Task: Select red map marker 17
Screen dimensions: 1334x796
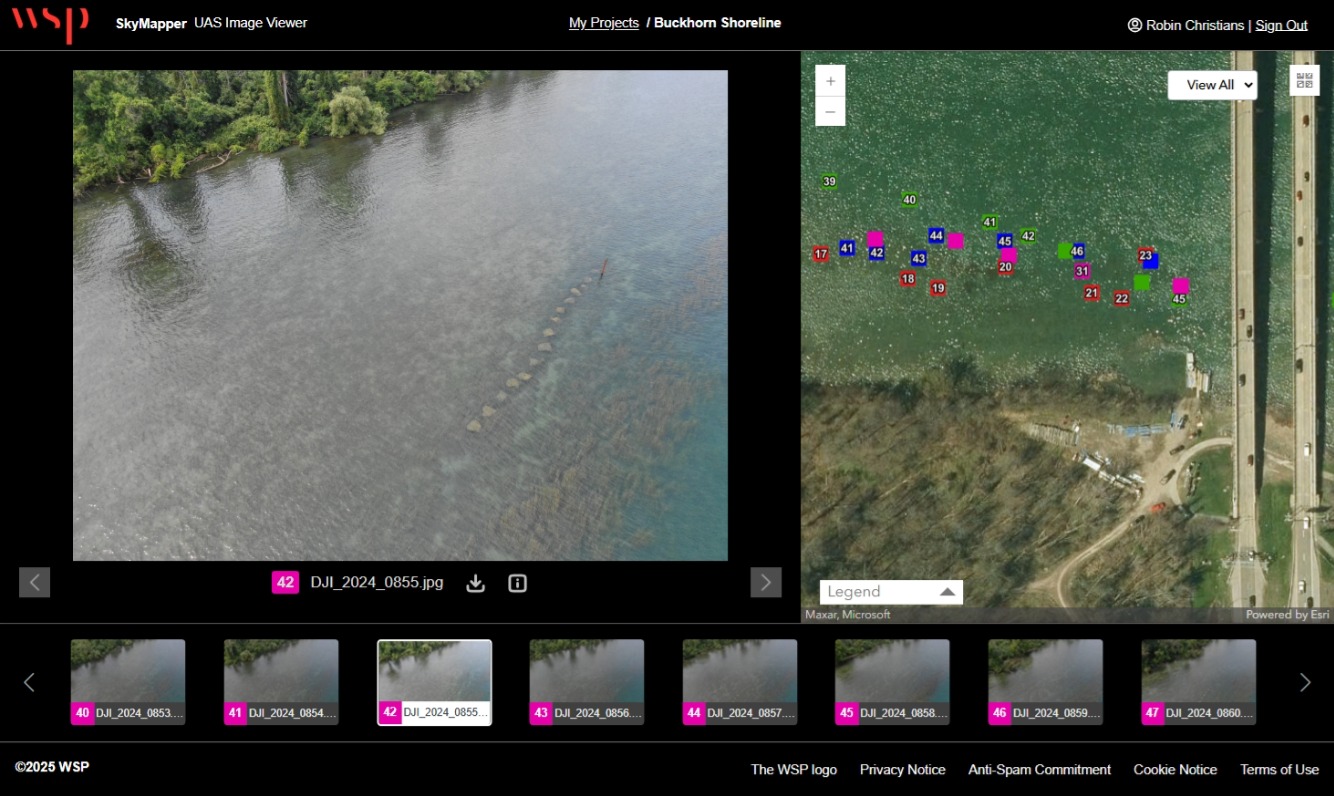Action: [821, 254]
